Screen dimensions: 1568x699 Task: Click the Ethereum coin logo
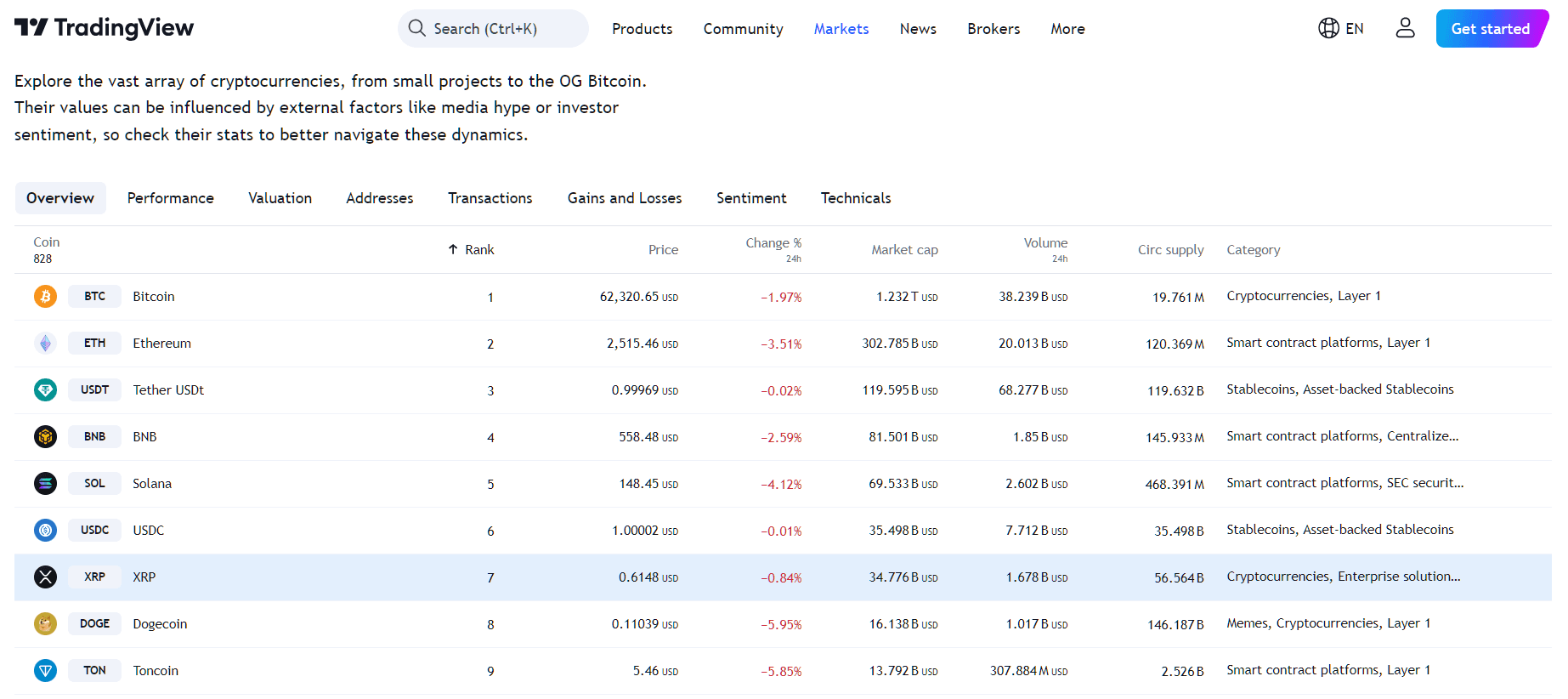tap(45, 343)
